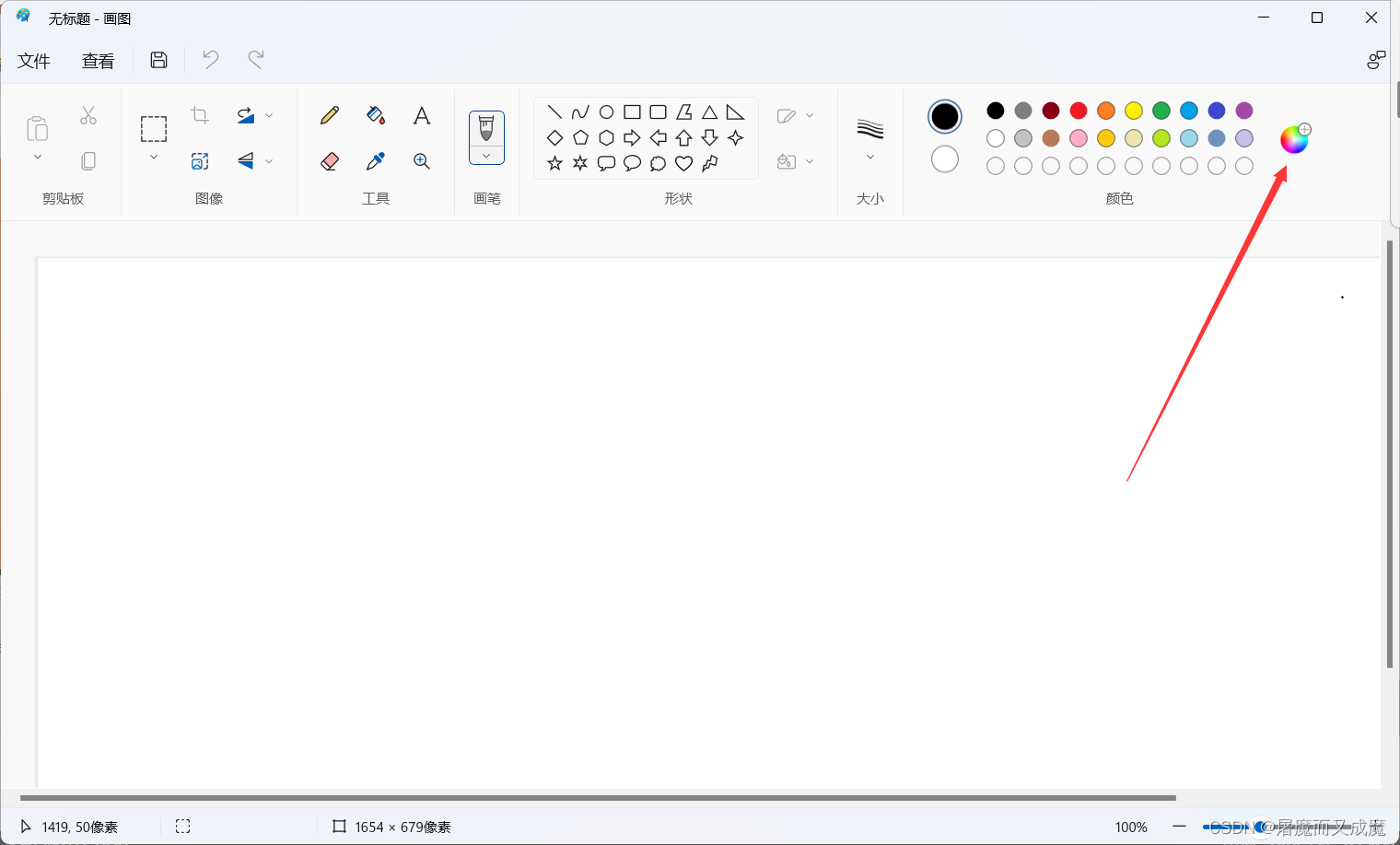Expand the Brush types dropdown
Viewport: 1400px width, 845px height.
[x=486, y=156]
